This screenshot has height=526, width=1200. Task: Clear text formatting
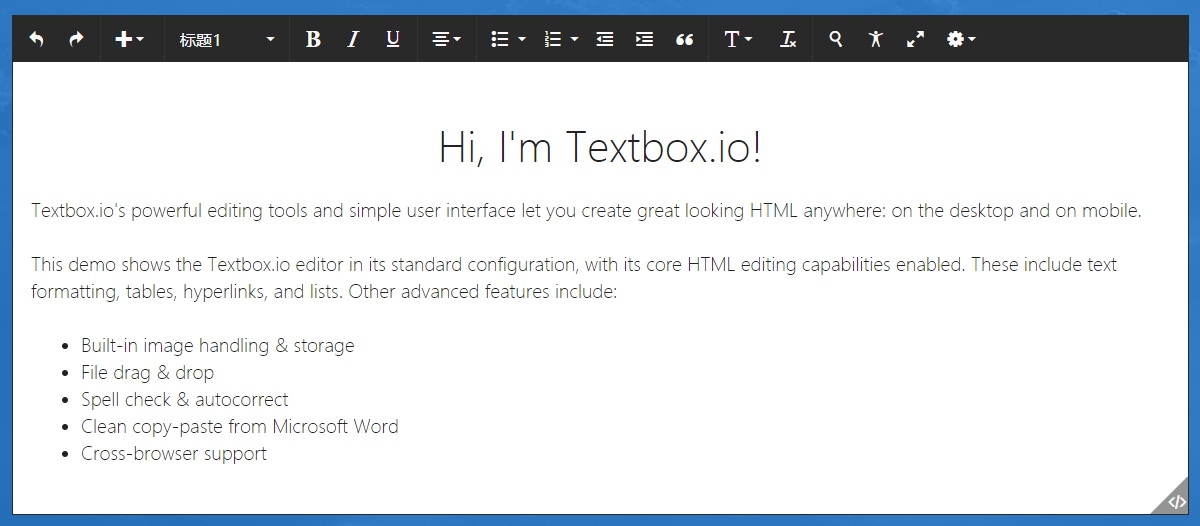[x=788, y=39]
